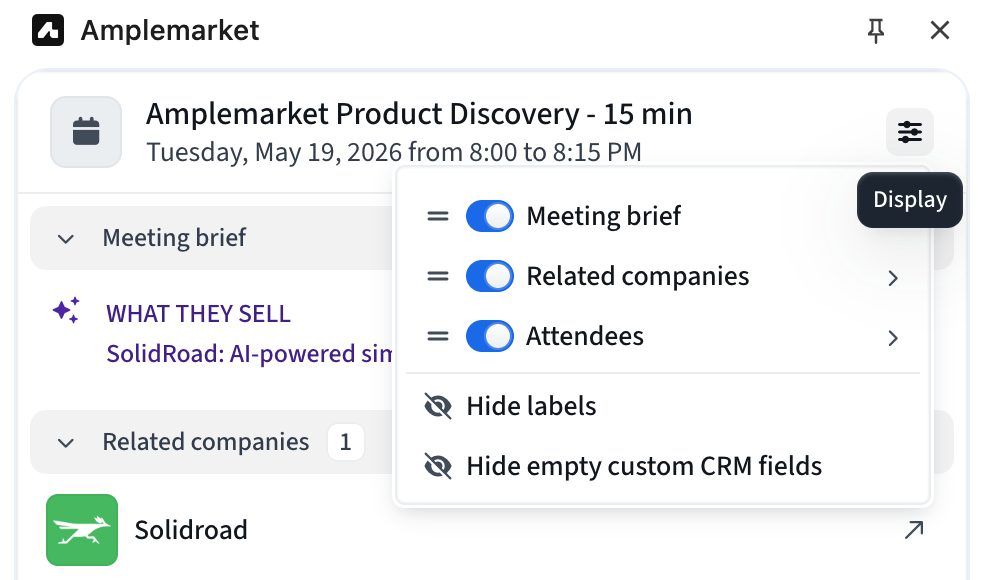Open the Display settings sliders icon
Screen dimensions: 984x580
tap(909, 132)
